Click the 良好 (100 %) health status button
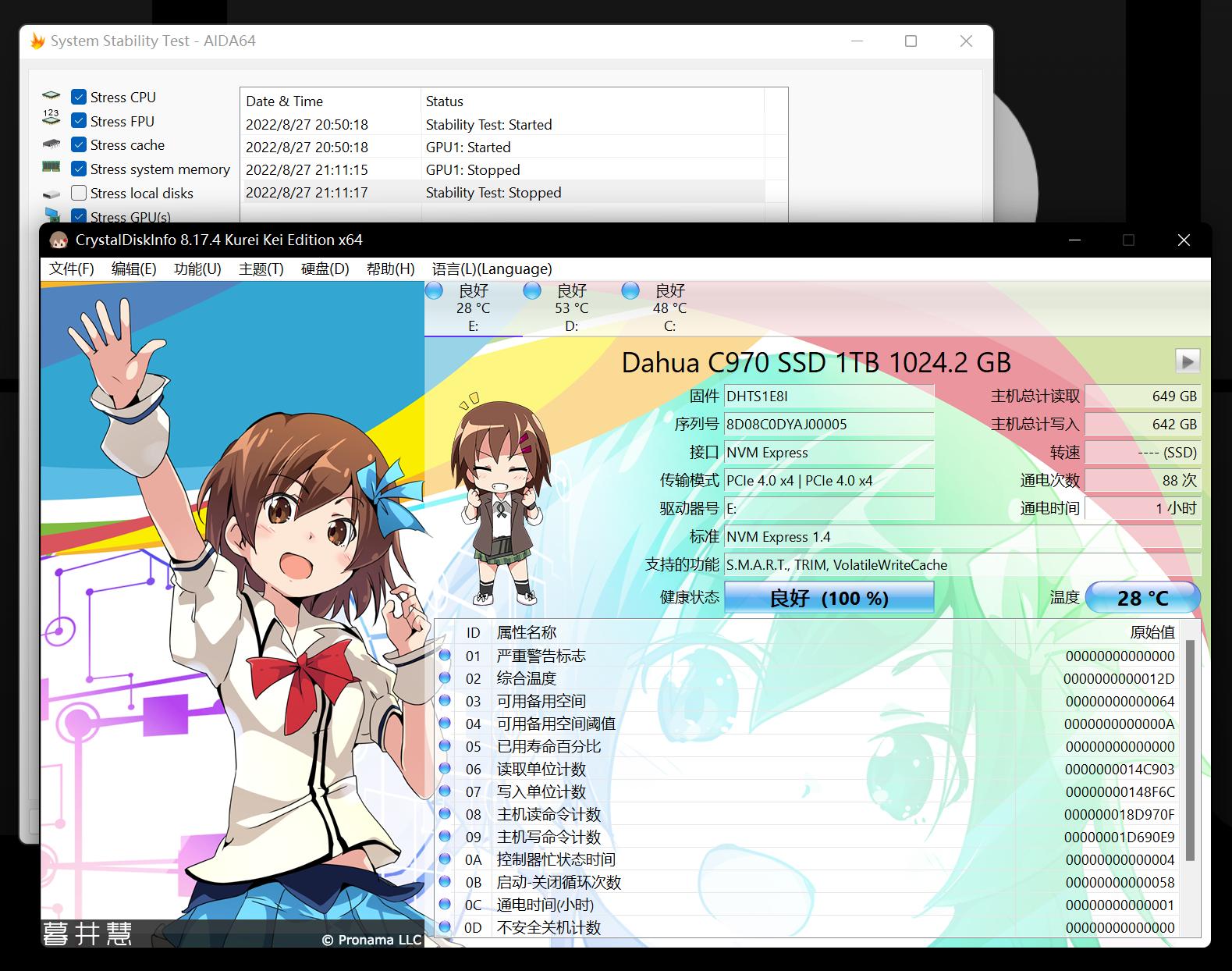Screen dimensions: 1232x971 tap(829, 598)
